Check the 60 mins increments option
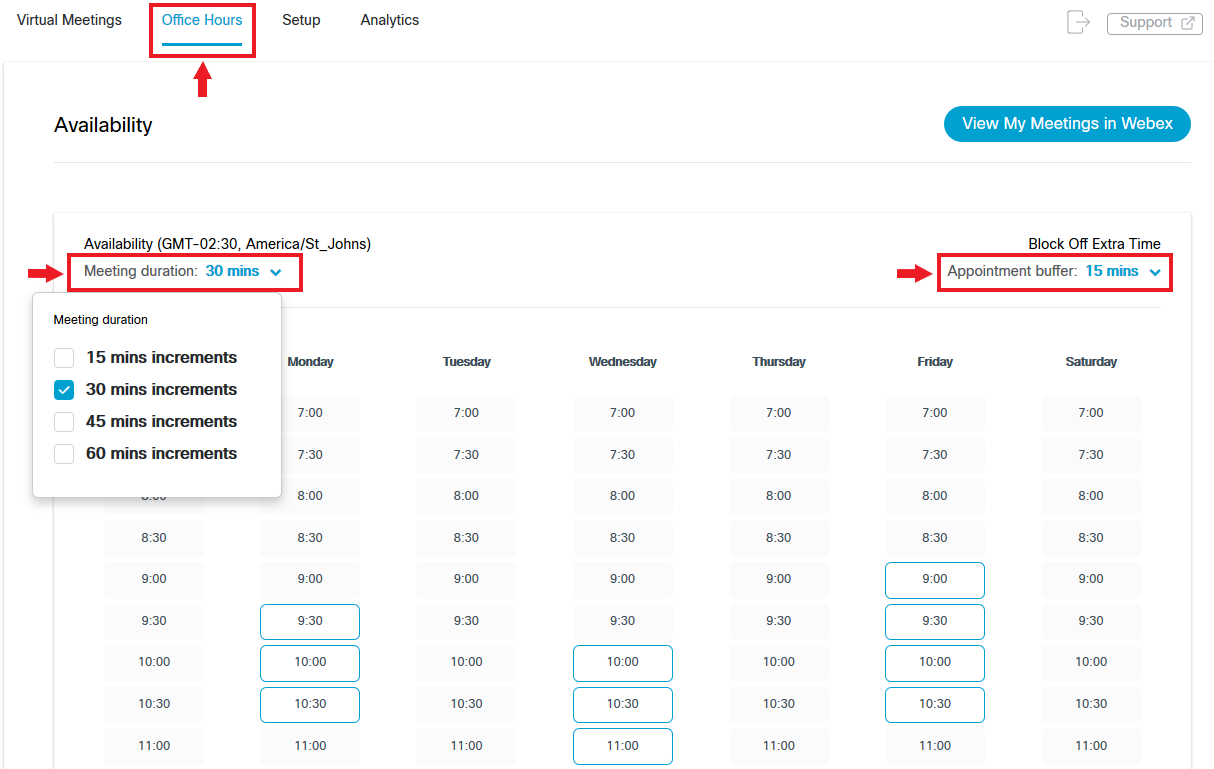The width and height of the screenshot is (1214, 769). click(x=64, y=453)
